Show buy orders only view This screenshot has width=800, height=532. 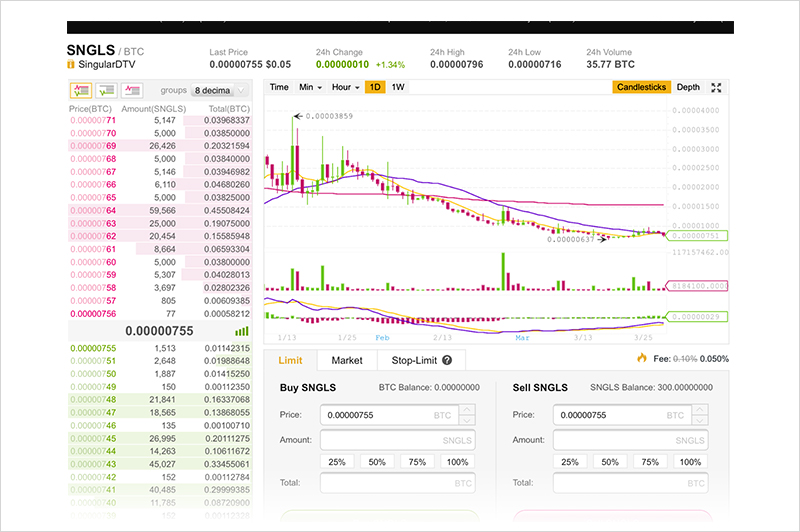(x=107, y=91)
